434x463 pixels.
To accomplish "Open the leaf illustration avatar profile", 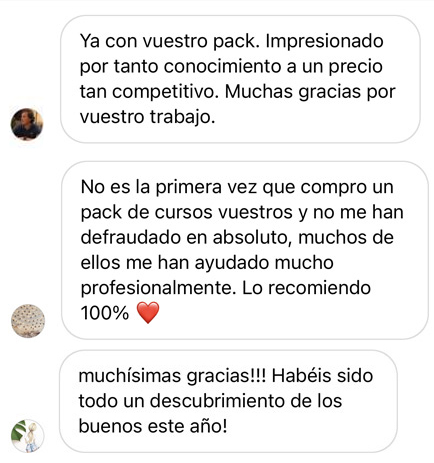I will click(28, 436).
